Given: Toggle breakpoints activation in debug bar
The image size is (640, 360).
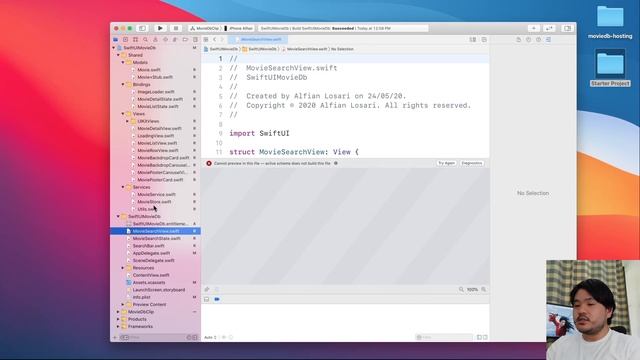Looking at the screenshot, I should tap(217, 299).
